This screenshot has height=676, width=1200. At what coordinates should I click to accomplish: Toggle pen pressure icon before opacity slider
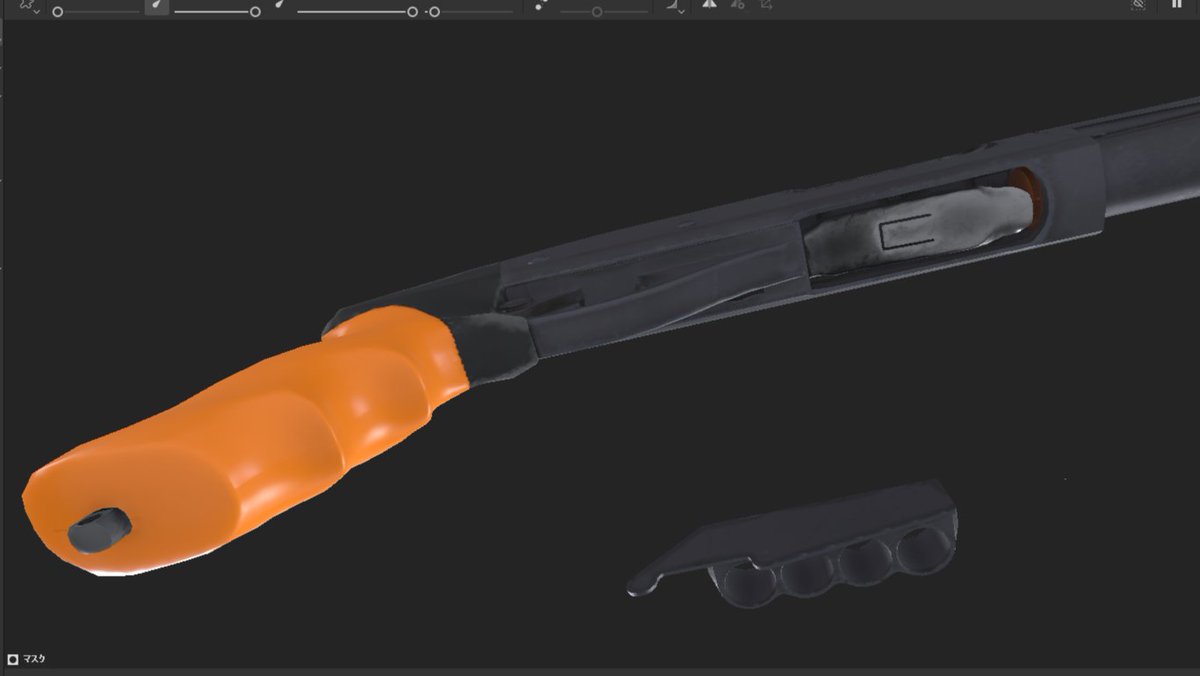pyautogui.click(x=281, y=5)
